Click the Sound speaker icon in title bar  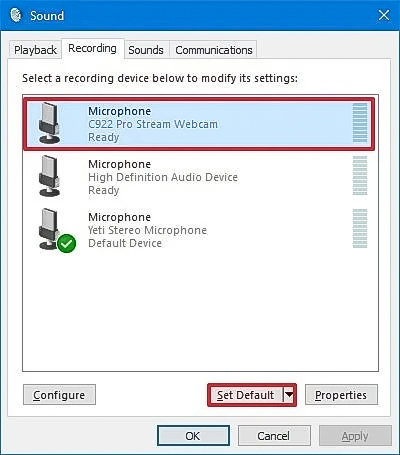point(16,15)
